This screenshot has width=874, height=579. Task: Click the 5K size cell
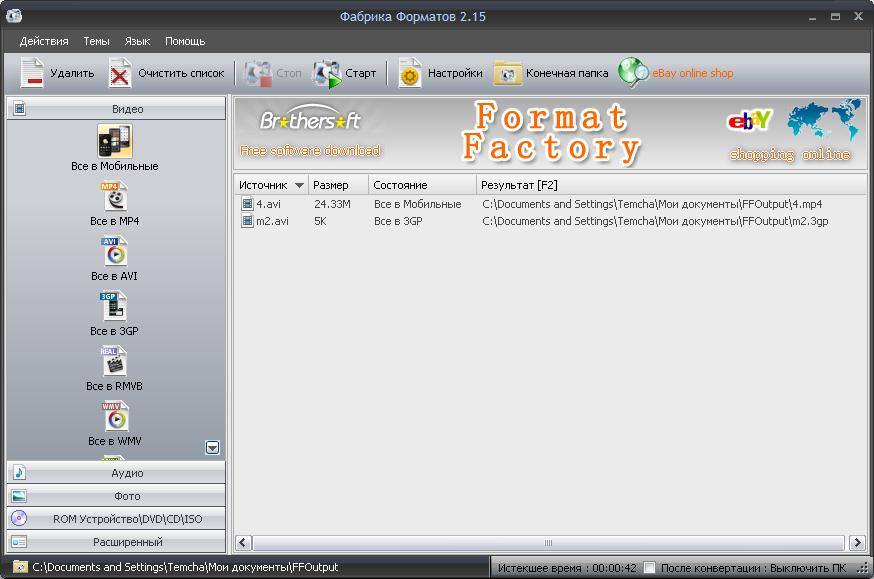point(320,221)
